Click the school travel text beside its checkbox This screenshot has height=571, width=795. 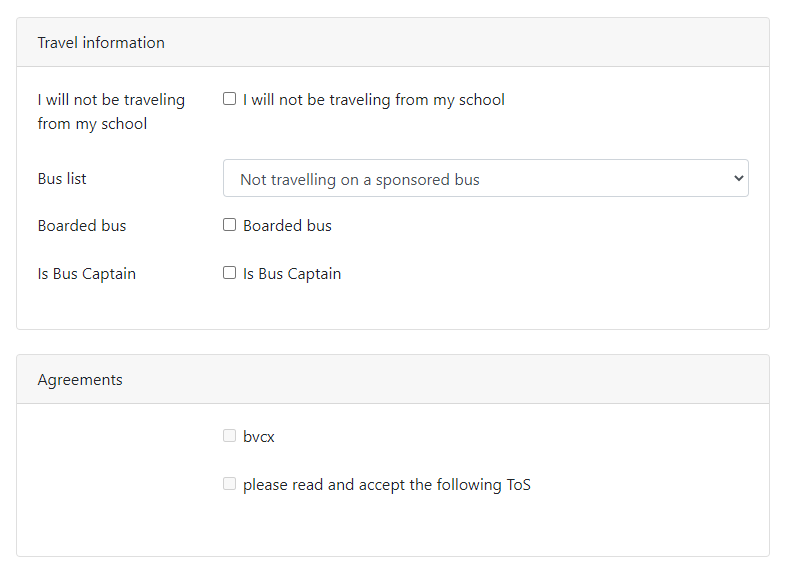tap(373, 100)
